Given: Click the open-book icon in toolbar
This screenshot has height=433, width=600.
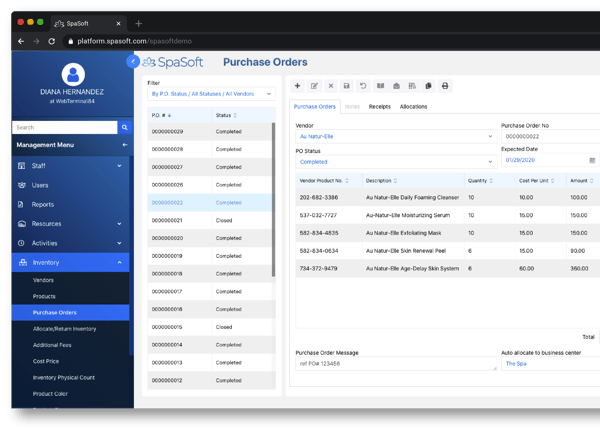Looking at the screenshot, I should 380,86.
